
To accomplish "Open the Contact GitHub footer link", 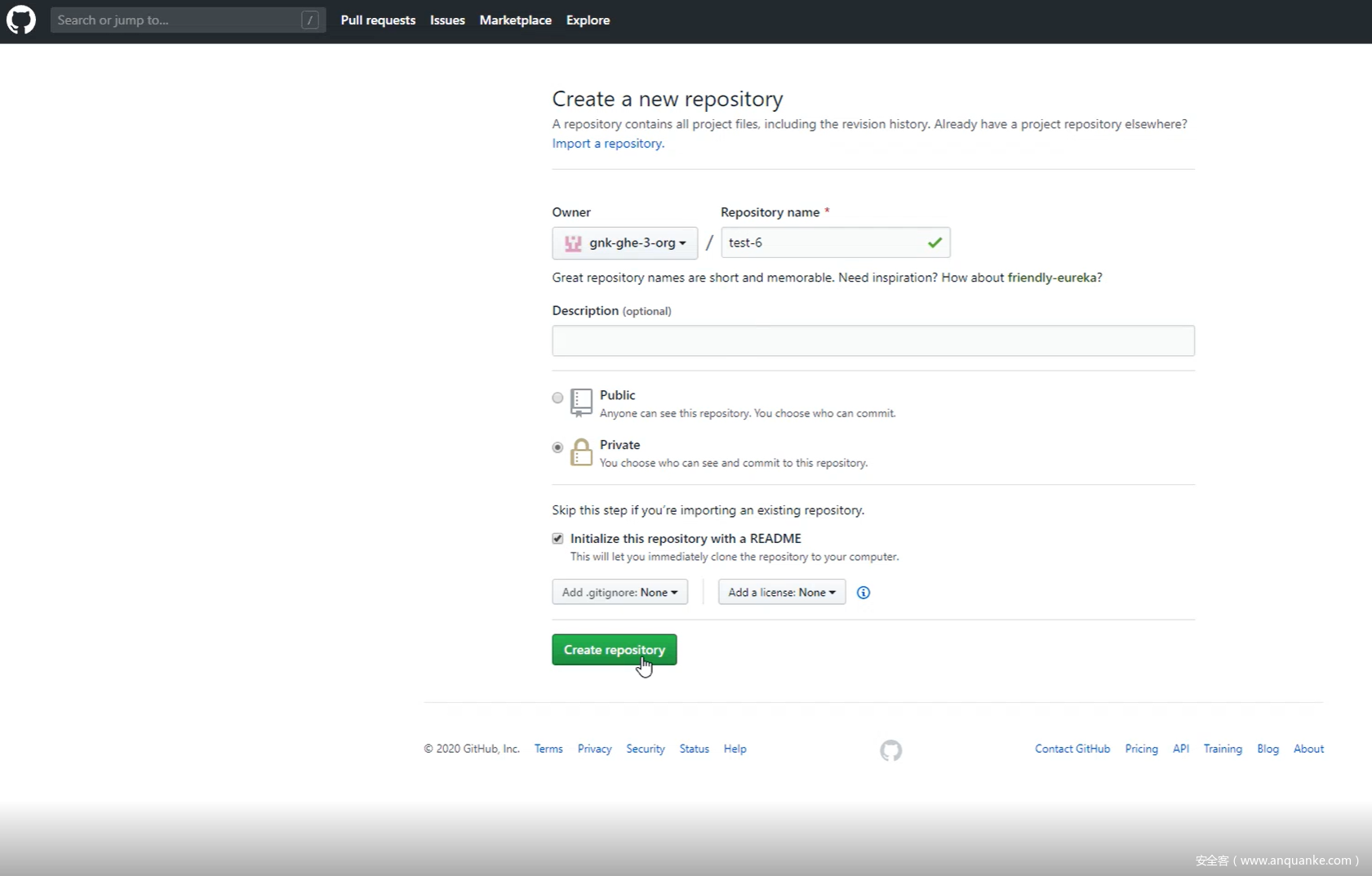I will tap(1072, 749).
